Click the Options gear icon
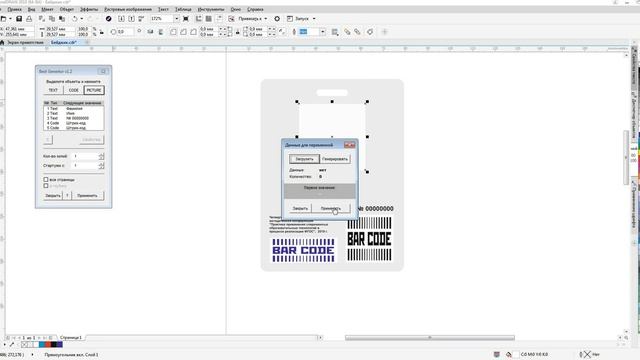Viewport: 640px width, 360px height. tap(277, 19)
